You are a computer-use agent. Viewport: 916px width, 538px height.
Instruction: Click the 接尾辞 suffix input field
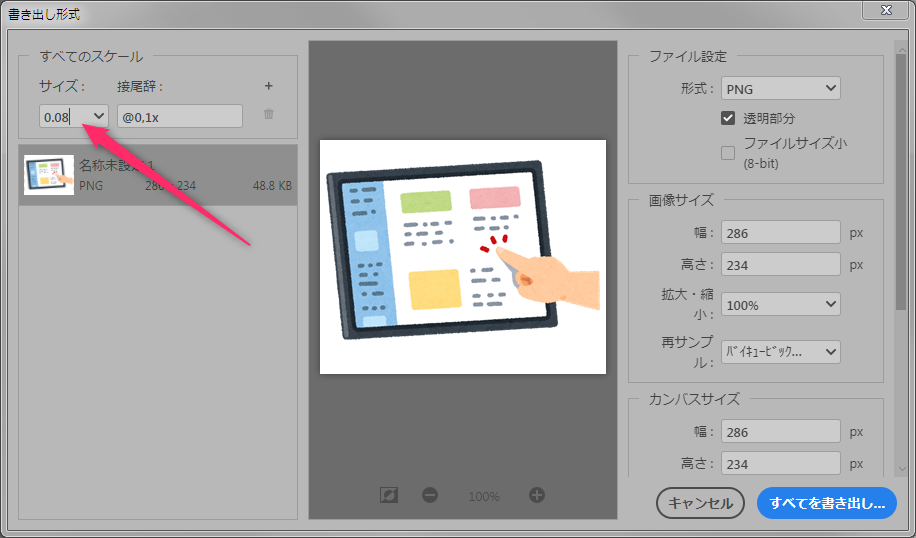pos(180,116)
